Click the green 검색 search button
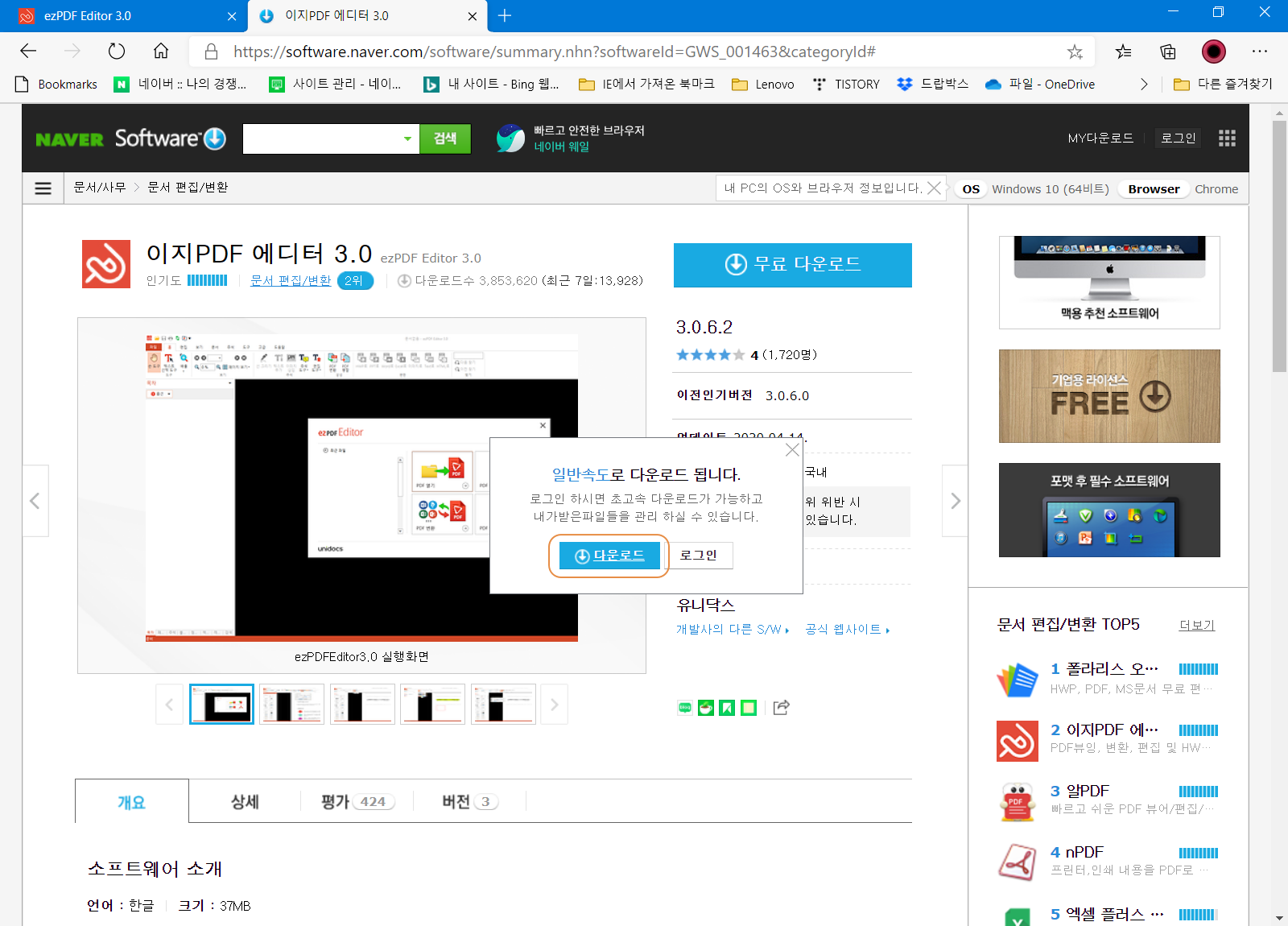The width and height of the screenshot is (1288, 926). point(445,138)
